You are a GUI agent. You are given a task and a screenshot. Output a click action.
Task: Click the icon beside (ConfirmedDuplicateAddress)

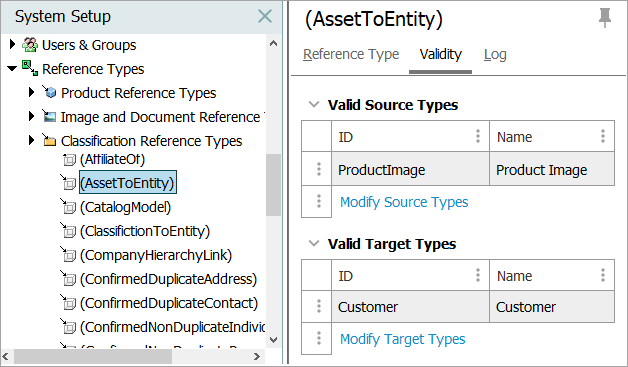tap(69, 279)
